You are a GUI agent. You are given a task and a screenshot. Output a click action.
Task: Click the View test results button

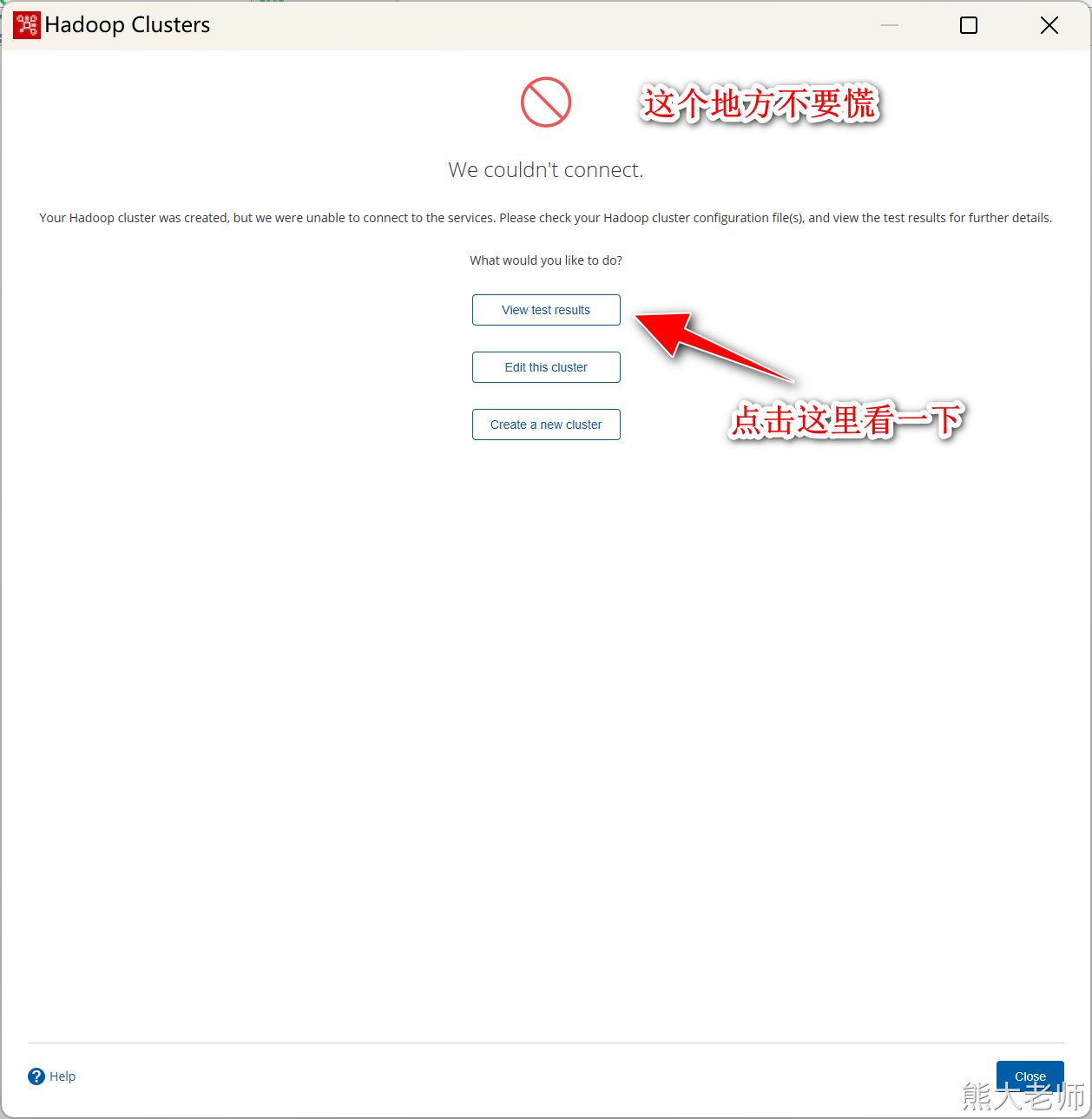tap(546, 310)
